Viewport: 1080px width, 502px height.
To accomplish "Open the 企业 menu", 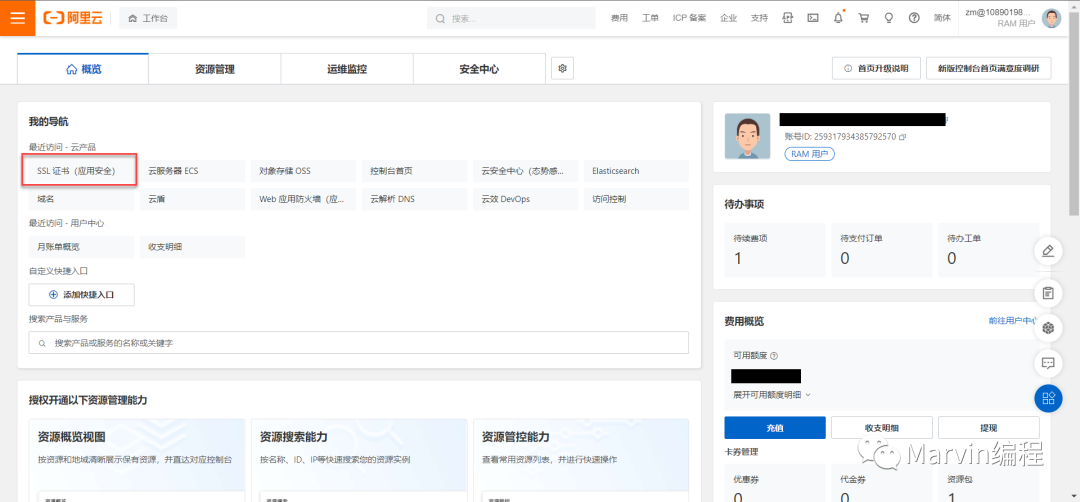I will pos(728,18).
